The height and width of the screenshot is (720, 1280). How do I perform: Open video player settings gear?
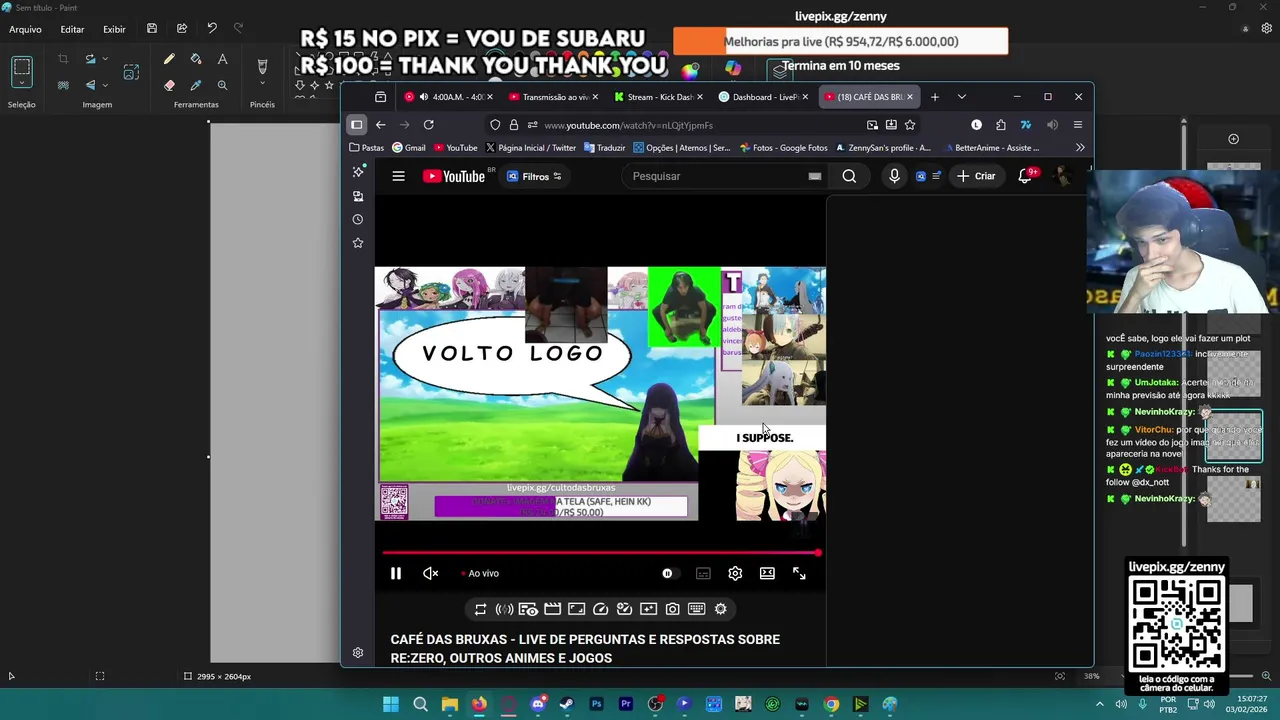point(735,574)
